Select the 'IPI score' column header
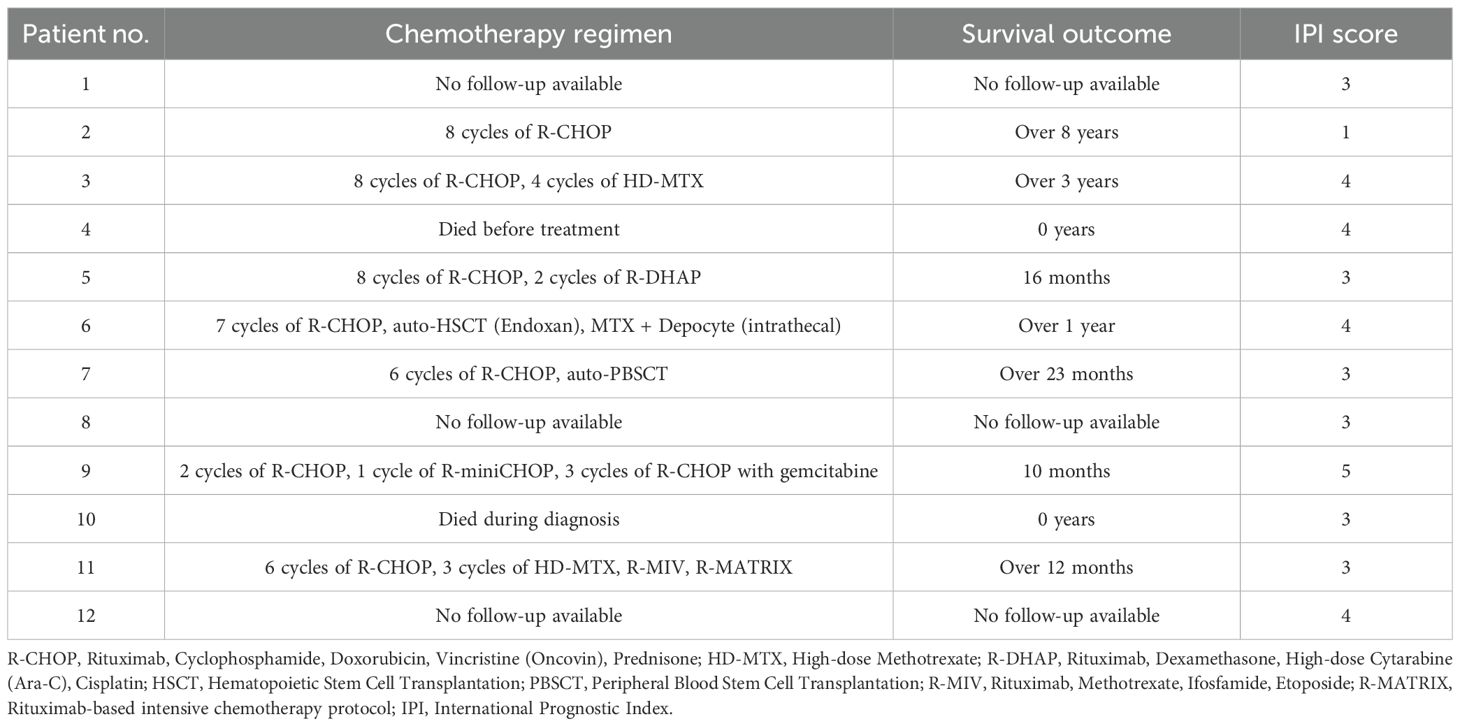This screenshot has width=1460, height=726. [x=1345, y=34]
